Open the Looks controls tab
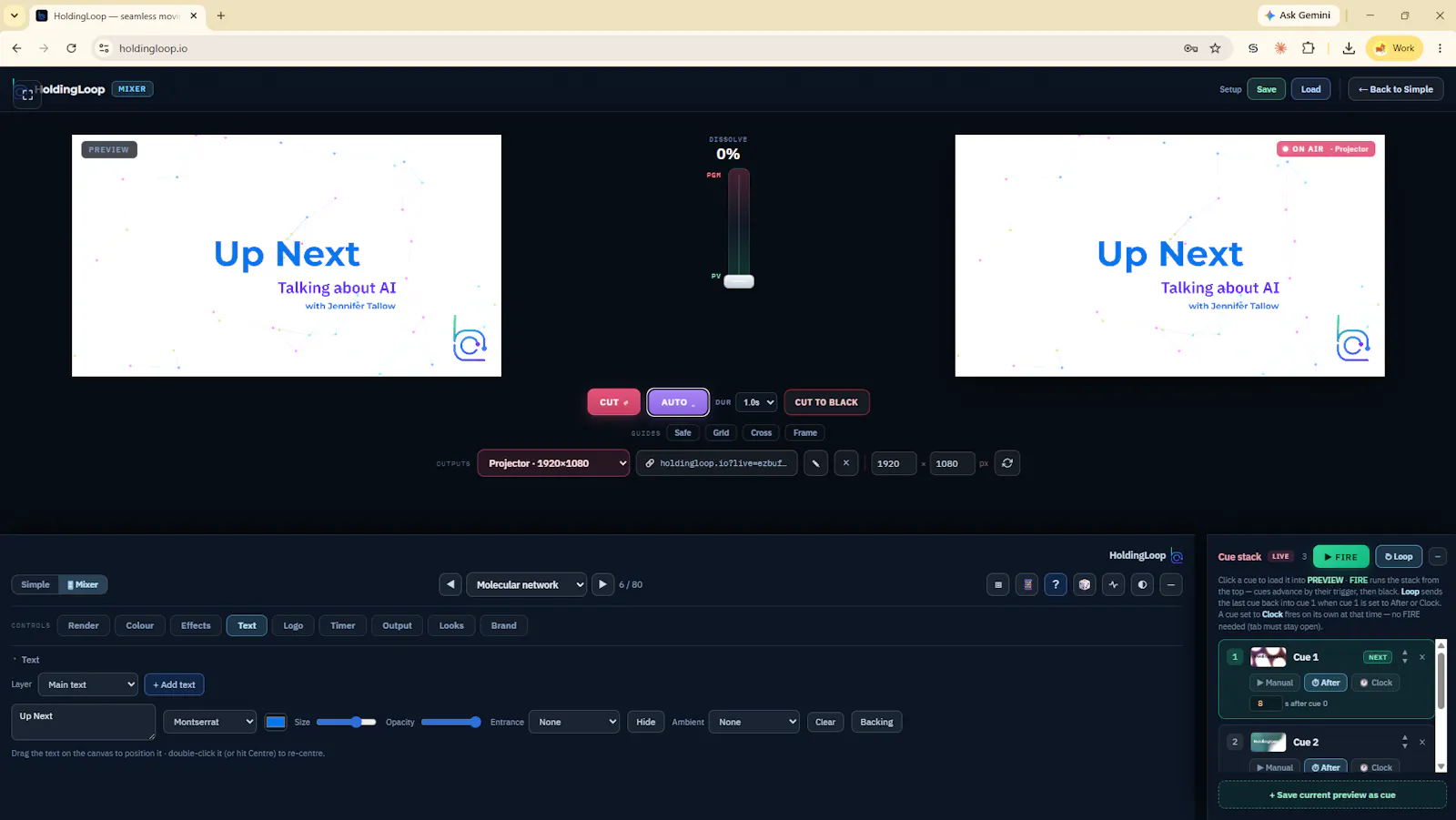The width and height of the screenshot is (1456, 820). pos(451,625)
